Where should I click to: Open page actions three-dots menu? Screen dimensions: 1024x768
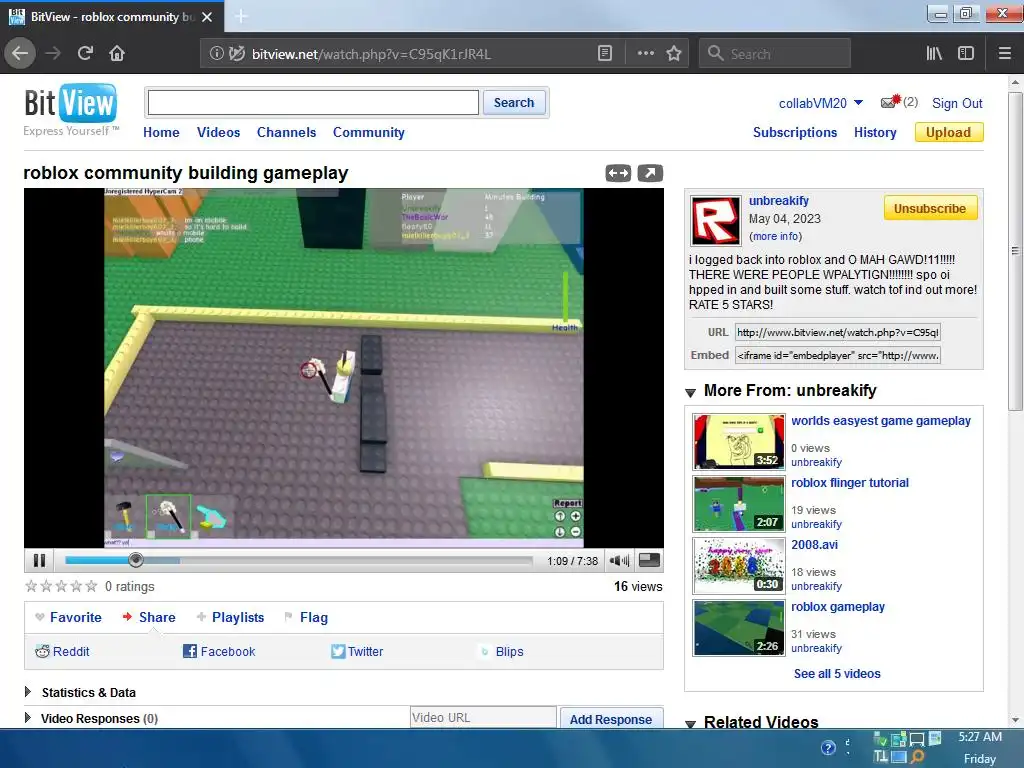click(x=645, y=54)
